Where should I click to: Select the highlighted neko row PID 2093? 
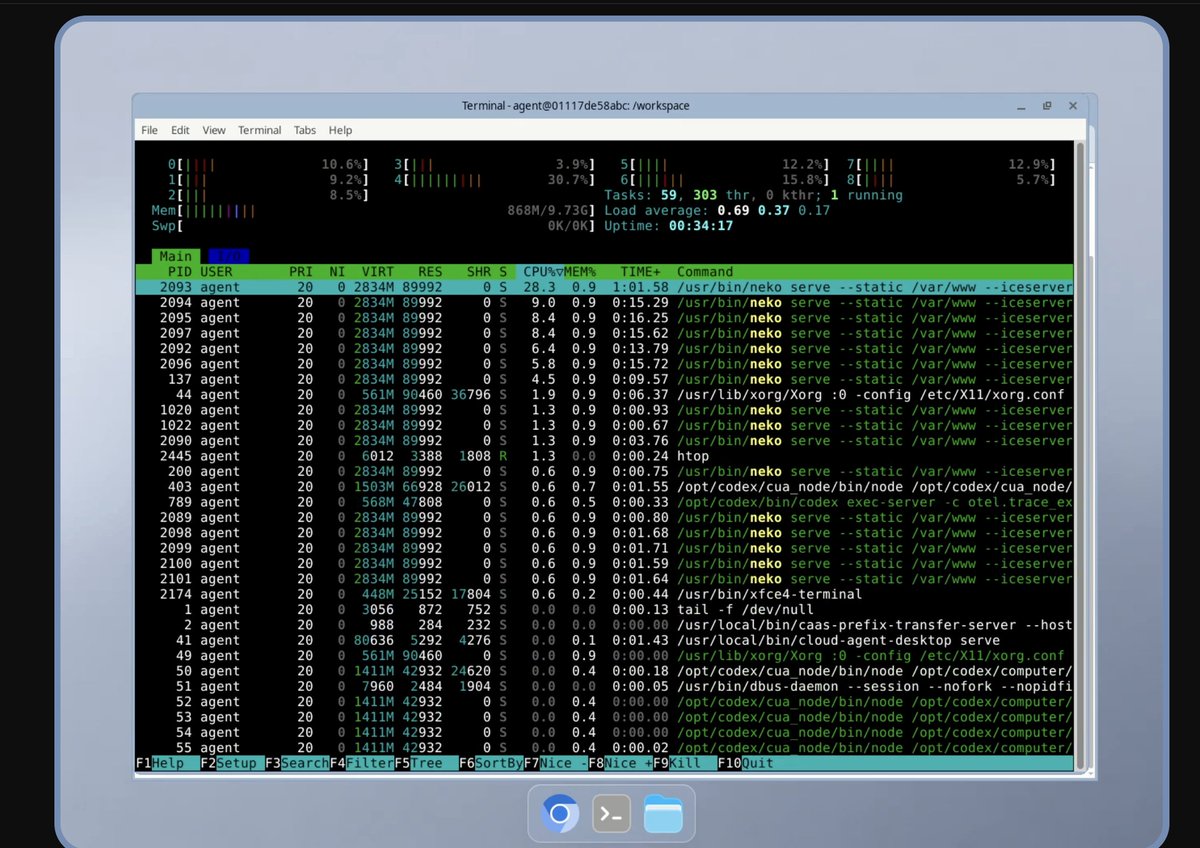[604, 288]
